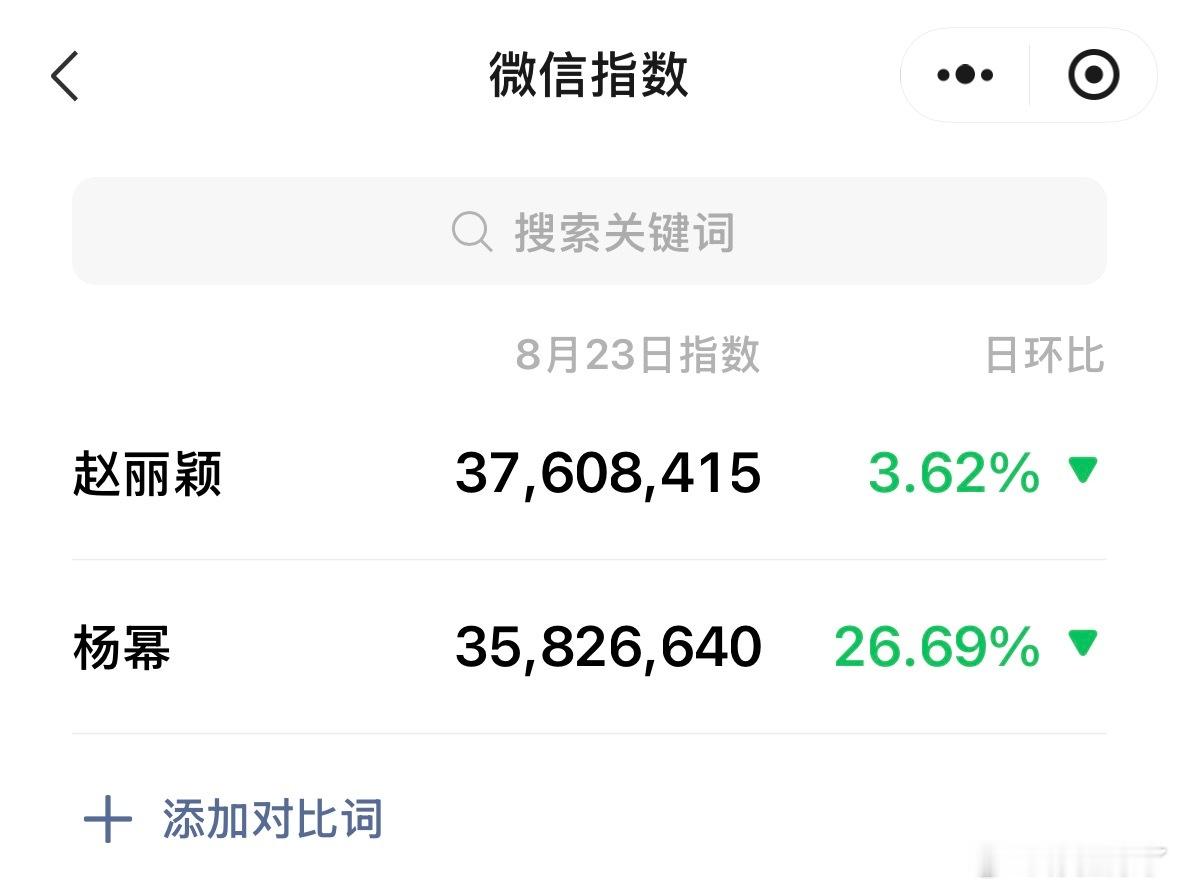Tap the mini program close circle icon
This screenshot has height=889, width=1179.
point(1093,74)
